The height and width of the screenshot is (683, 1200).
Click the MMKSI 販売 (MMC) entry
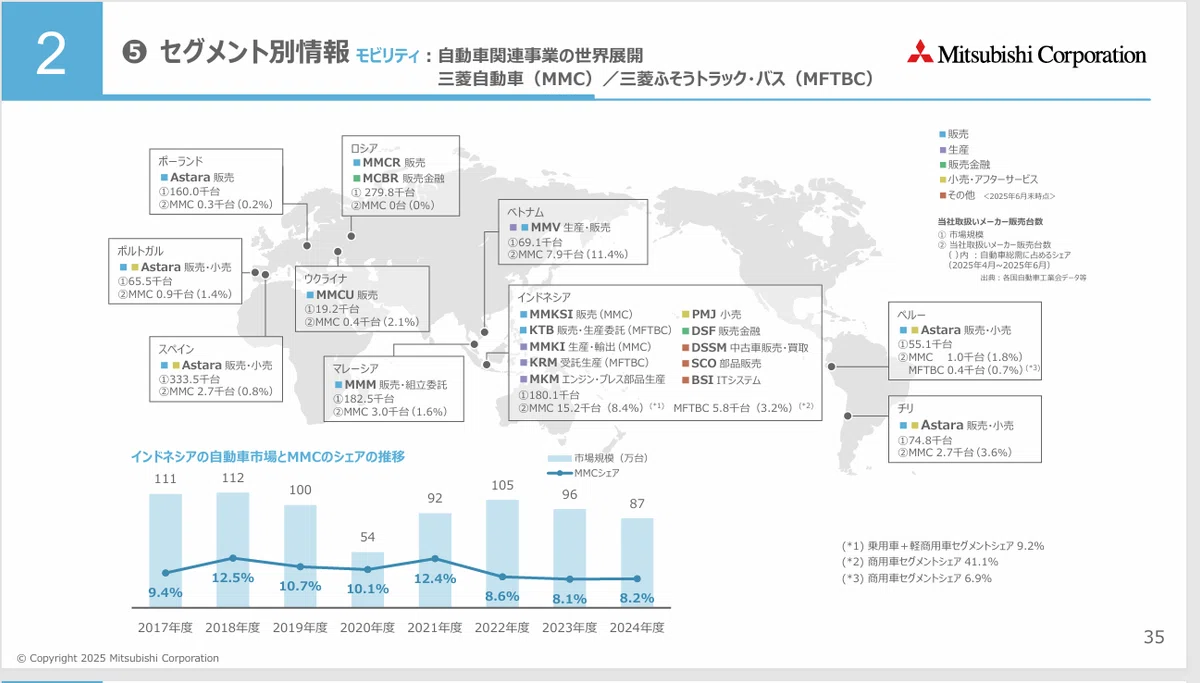coord(576,314)
